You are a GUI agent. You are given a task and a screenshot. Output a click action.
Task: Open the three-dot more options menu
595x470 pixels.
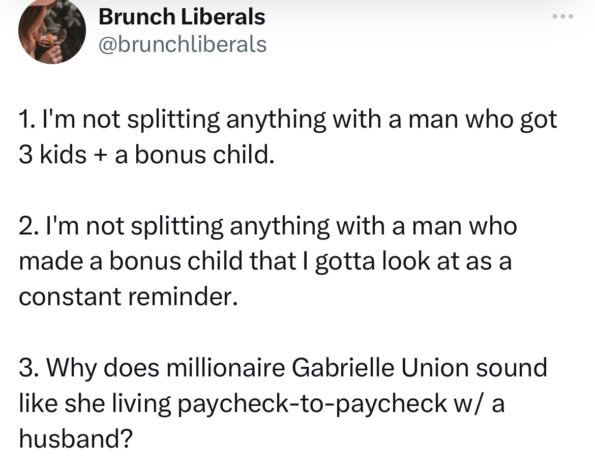tap(563, 16)
